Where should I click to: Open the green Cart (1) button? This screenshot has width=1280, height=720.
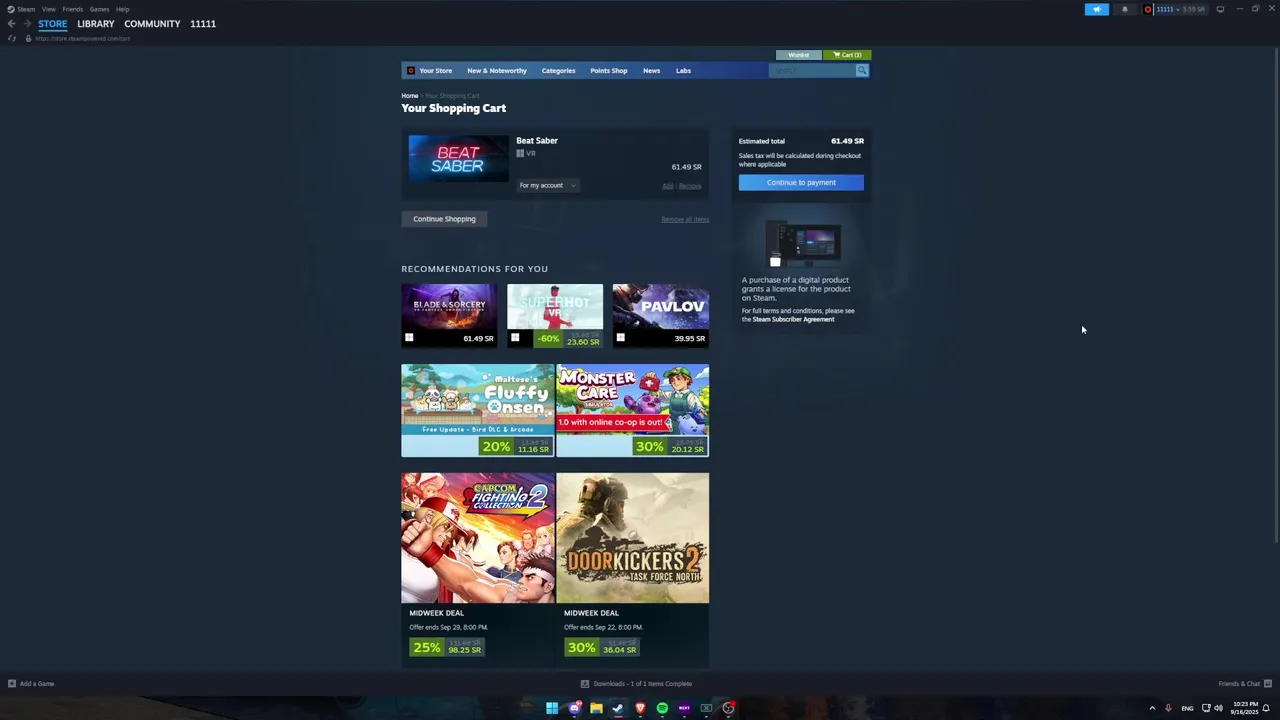click(847, 55)
